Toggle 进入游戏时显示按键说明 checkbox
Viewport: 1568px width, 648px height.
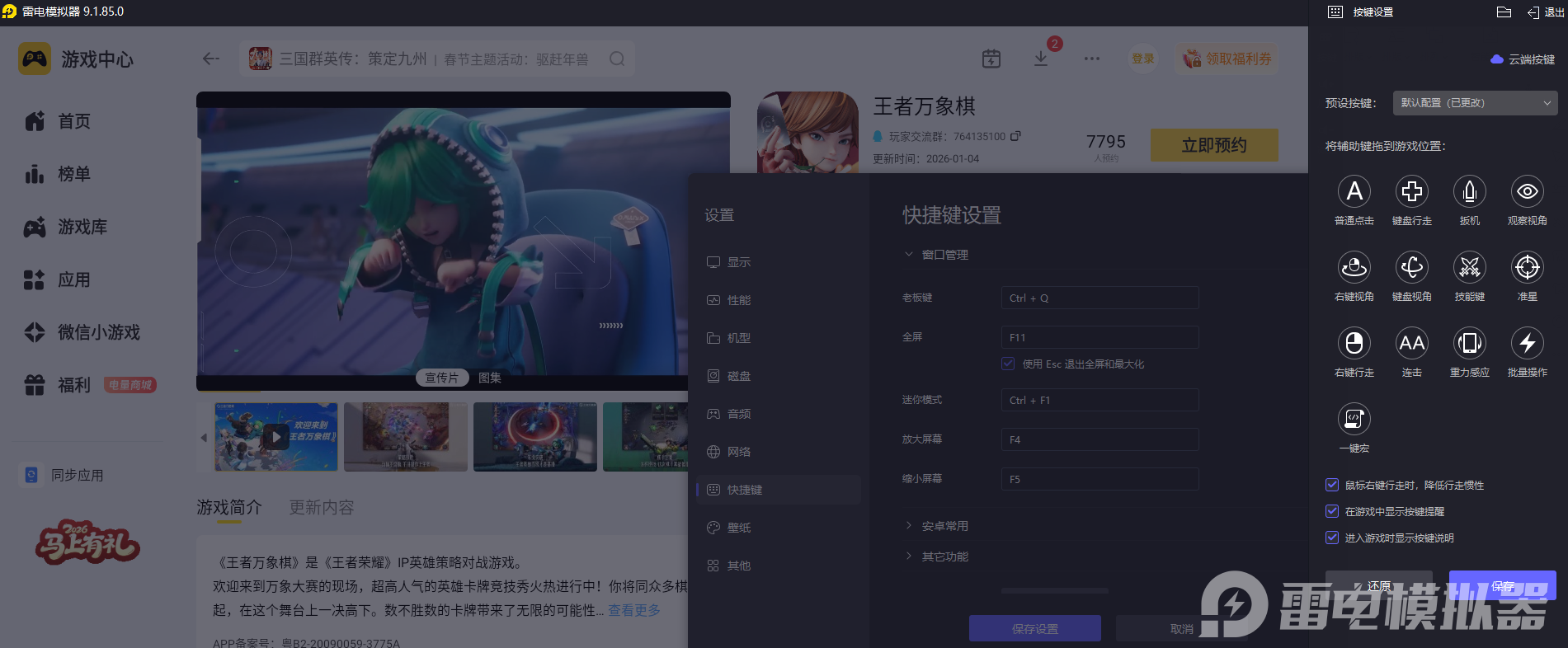point(1332,538)
